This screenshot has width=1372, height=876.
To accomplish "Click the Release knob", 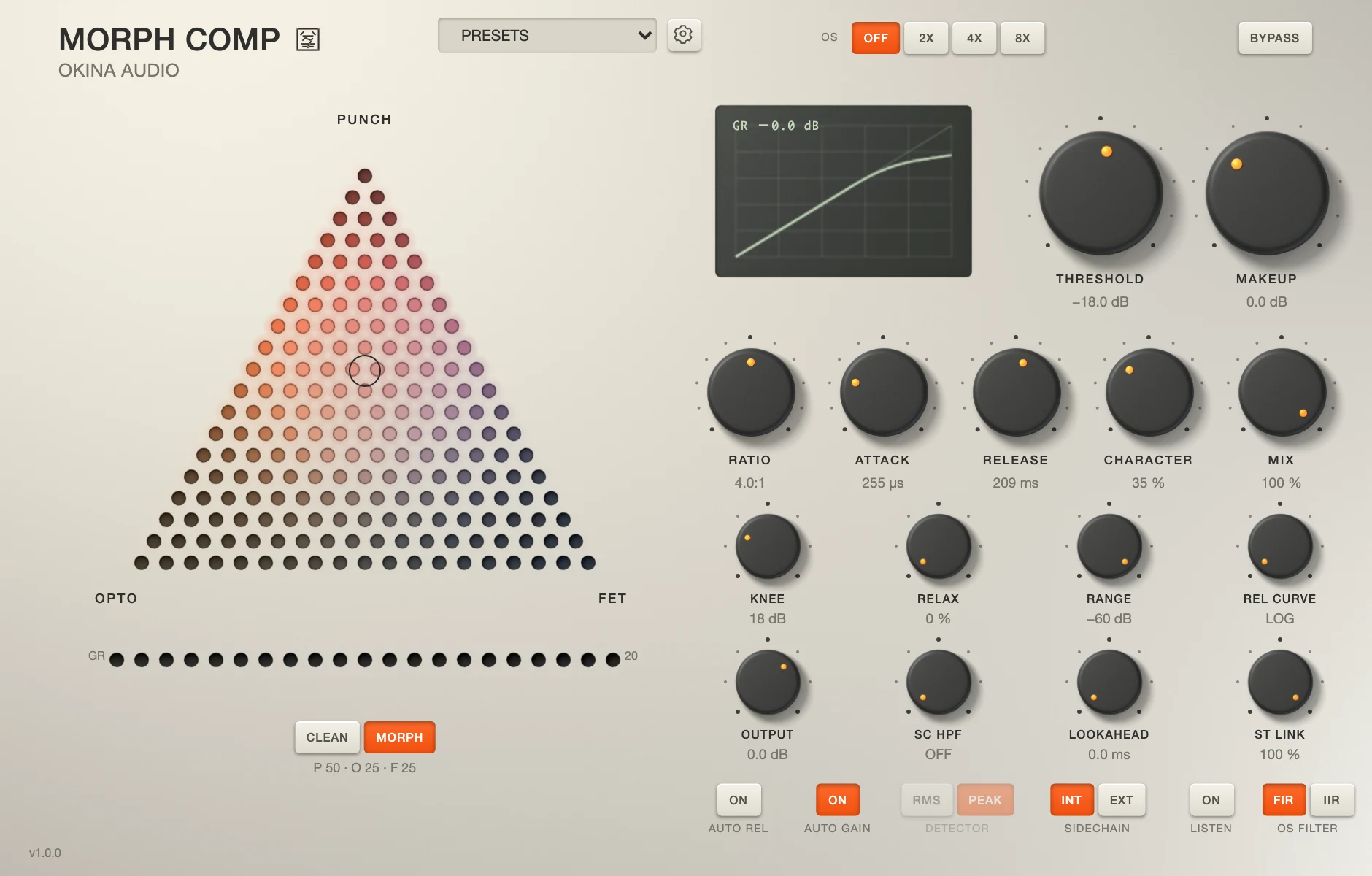I will pyautogui.click(x=1016, y=393).
